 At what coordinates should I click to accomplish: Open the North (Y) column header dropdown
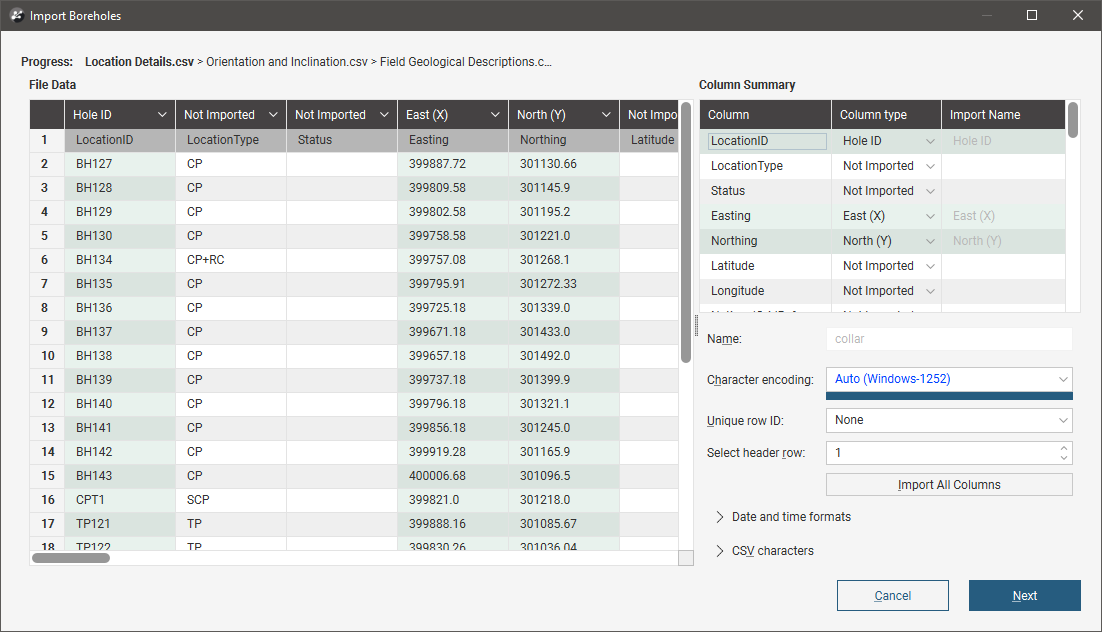point(606,115)
